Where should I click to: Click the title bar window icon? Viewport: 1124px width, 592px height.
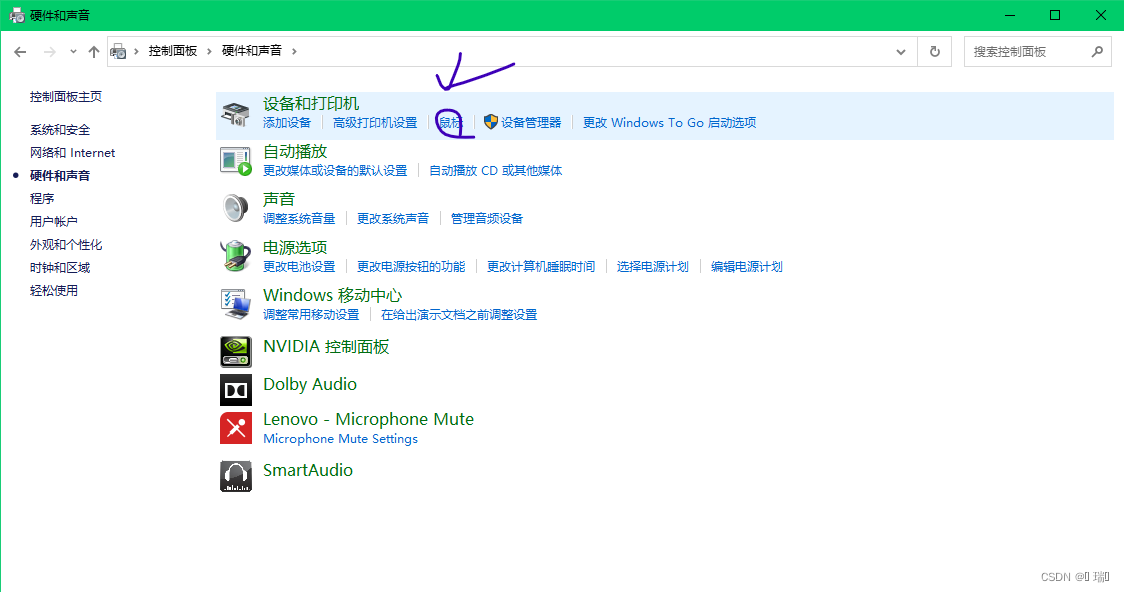pyautogui.click(x=16, y=15)
